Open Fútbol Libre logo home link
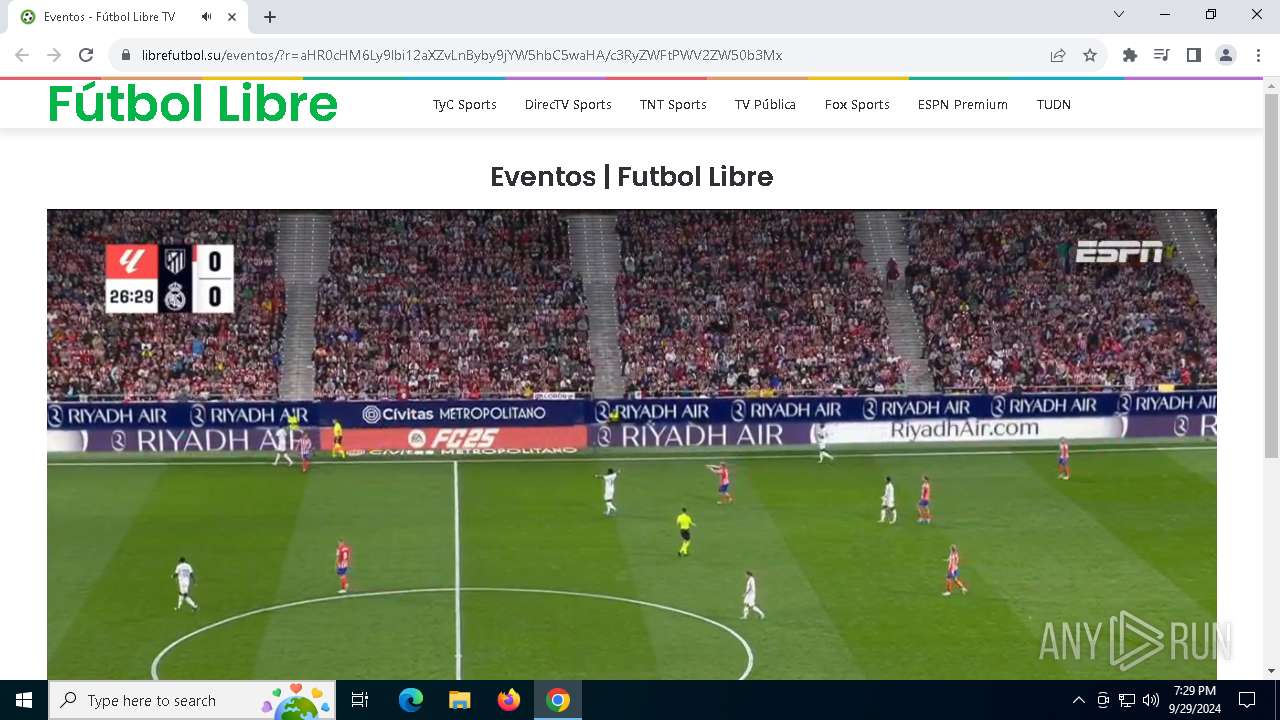The height and width of the screenshot is (720, 1280). [x=193, y=103]
